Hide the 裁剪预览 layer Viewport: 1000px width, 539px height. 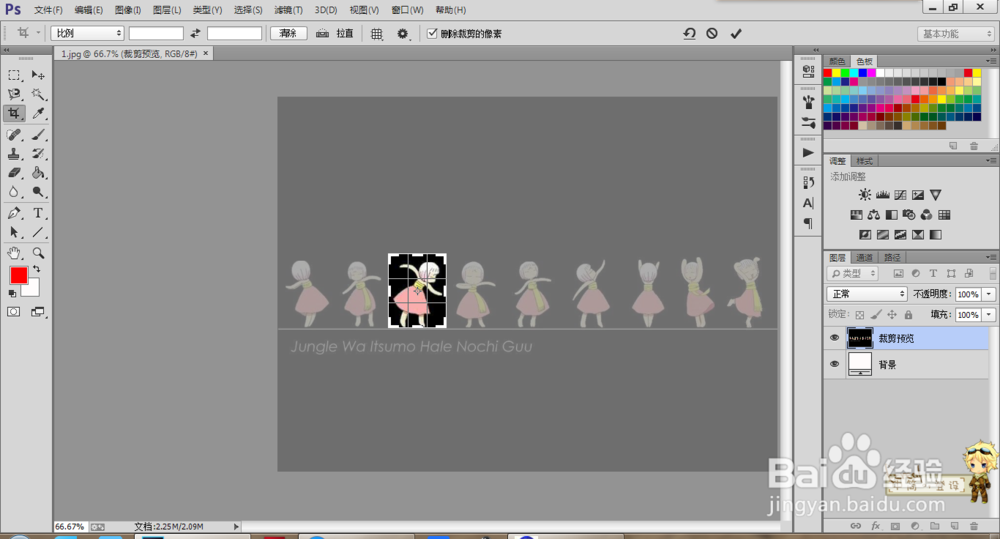point(834,338)
